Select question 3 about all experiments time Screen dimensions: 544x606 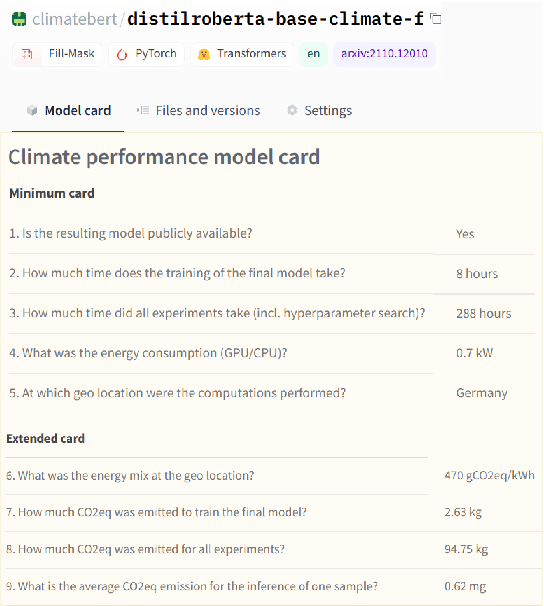tap(217, 313)
